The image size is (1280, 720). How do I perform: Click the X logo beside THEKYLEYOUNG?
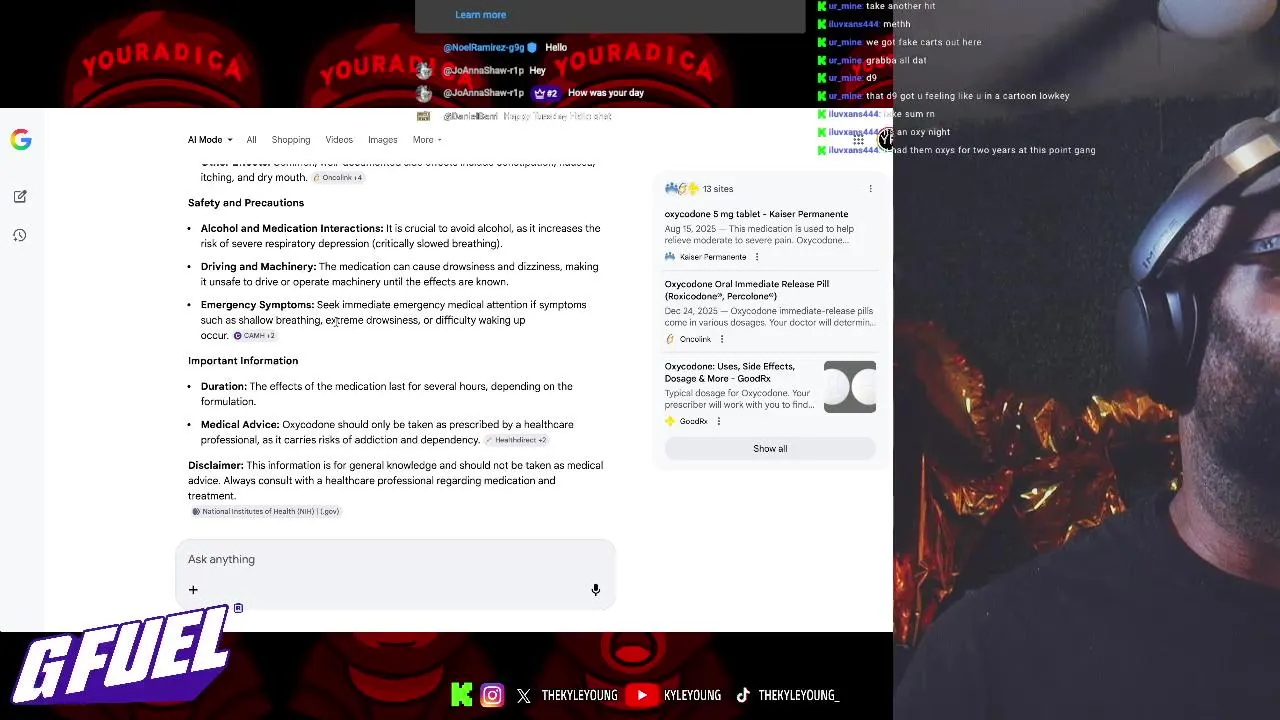click(x=524, y=696)
